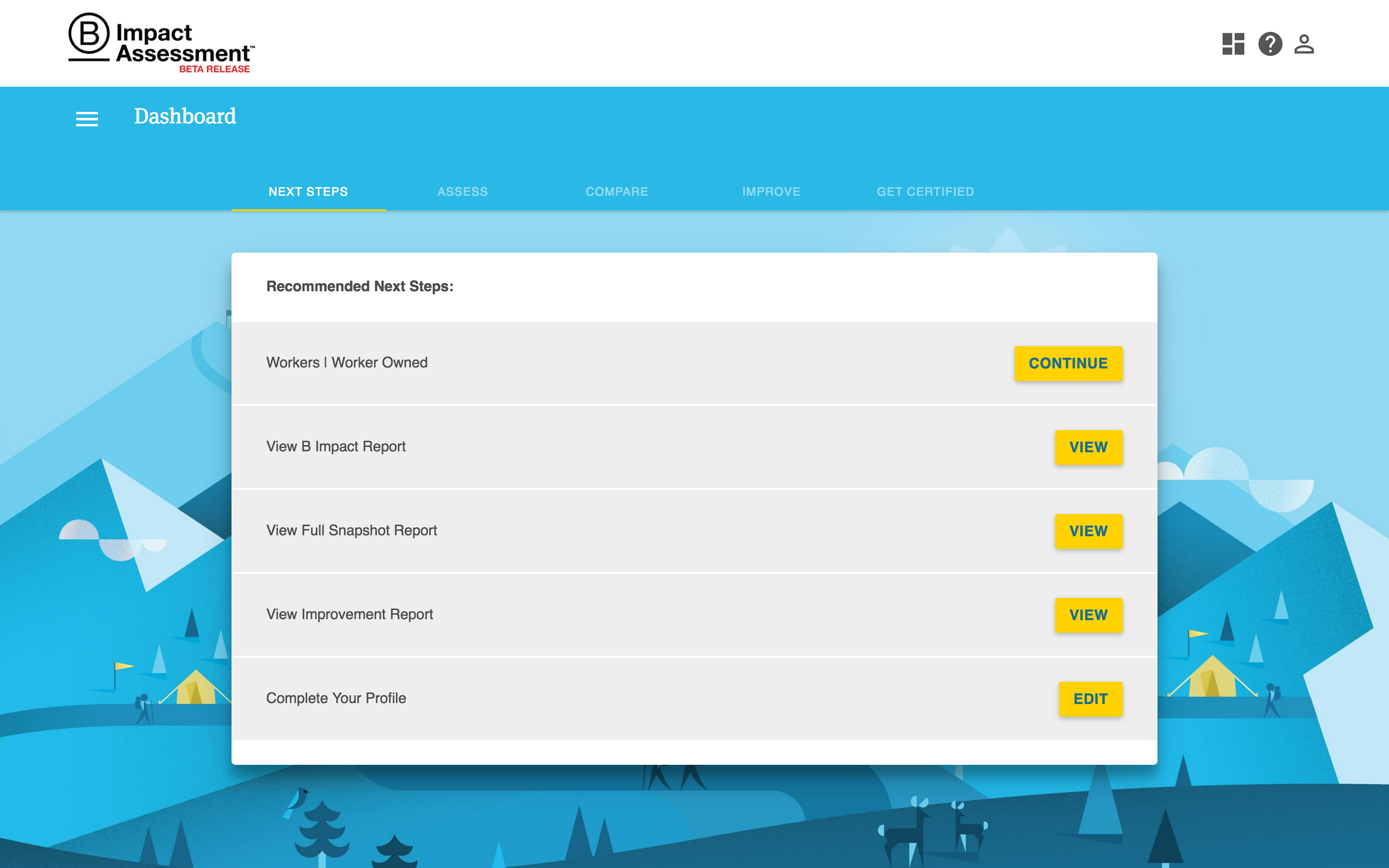Switch to the ASSESS tab

[x=463, y=191]
